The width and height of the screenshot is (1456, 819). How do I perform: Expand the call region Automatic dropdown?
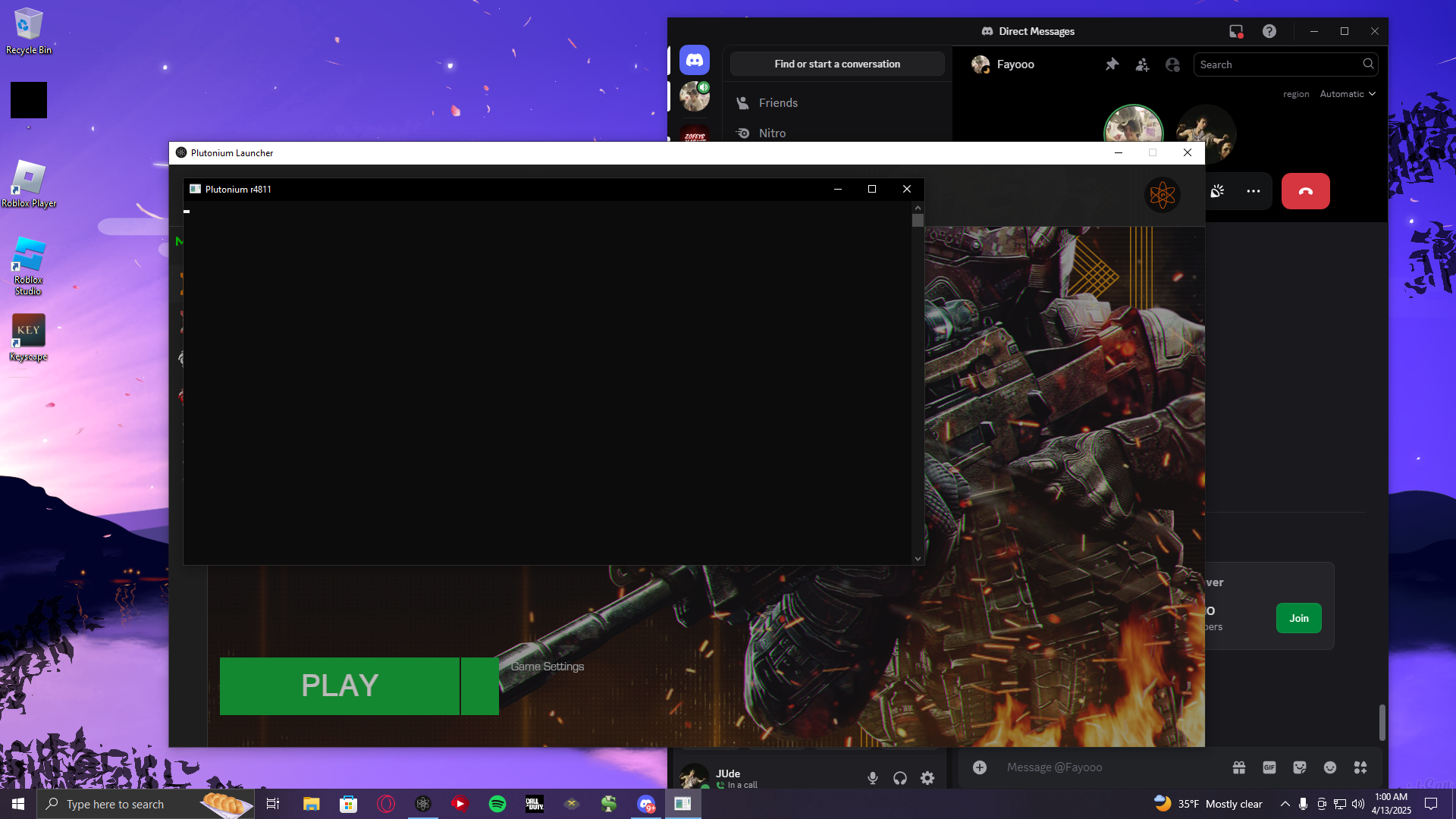[x=1348, y=94]
